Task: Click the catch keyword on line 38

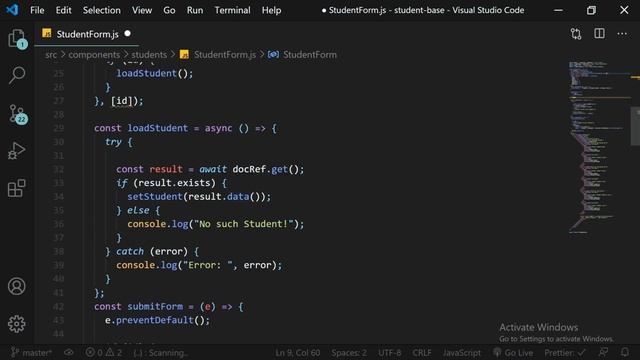Action: [x=130, y=251]
